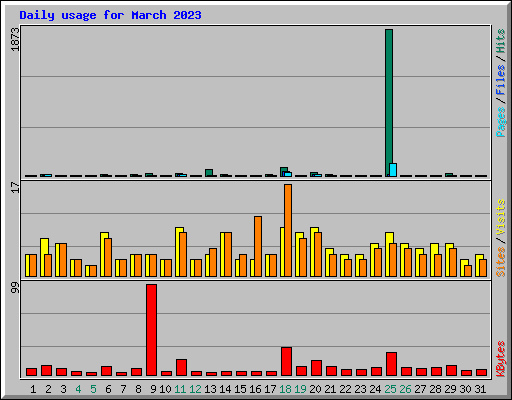Click green weekend day label 12

tap(195, 389)
